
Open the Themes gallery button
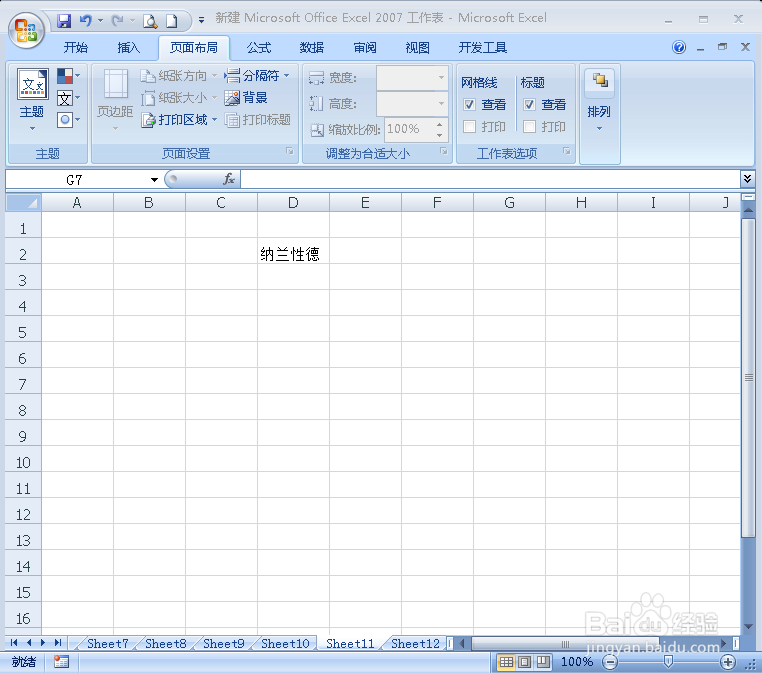[32, 100]
